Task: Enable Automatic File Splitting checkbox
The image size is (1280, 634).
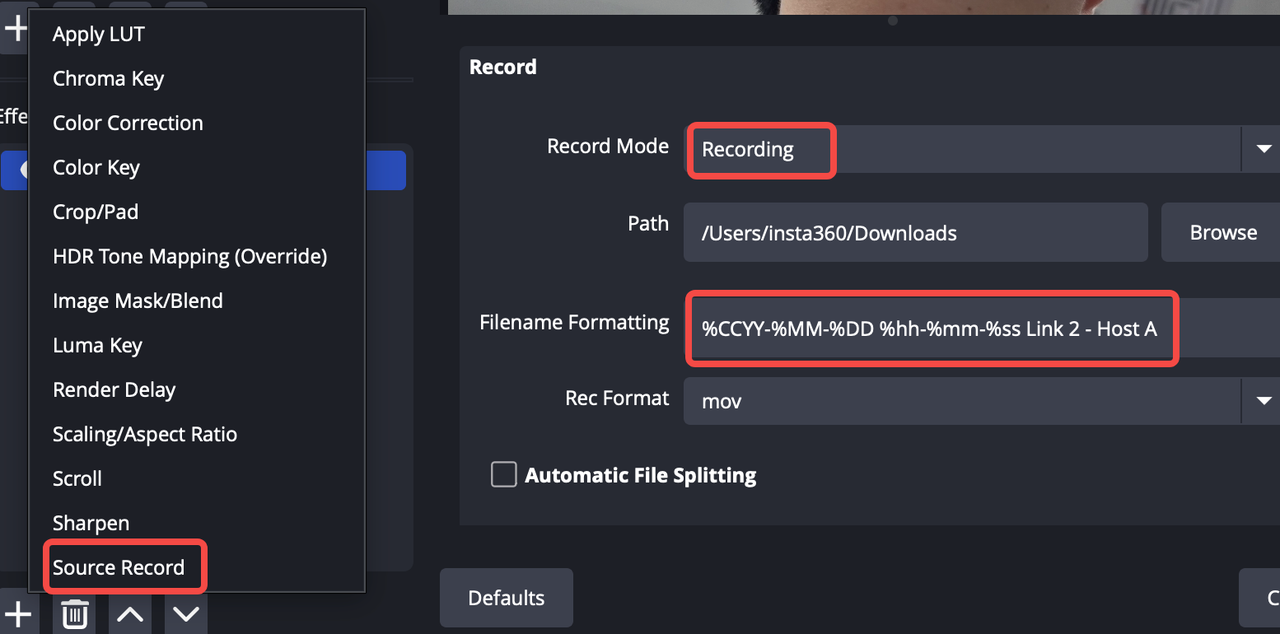Action: [x=503, y=474]
